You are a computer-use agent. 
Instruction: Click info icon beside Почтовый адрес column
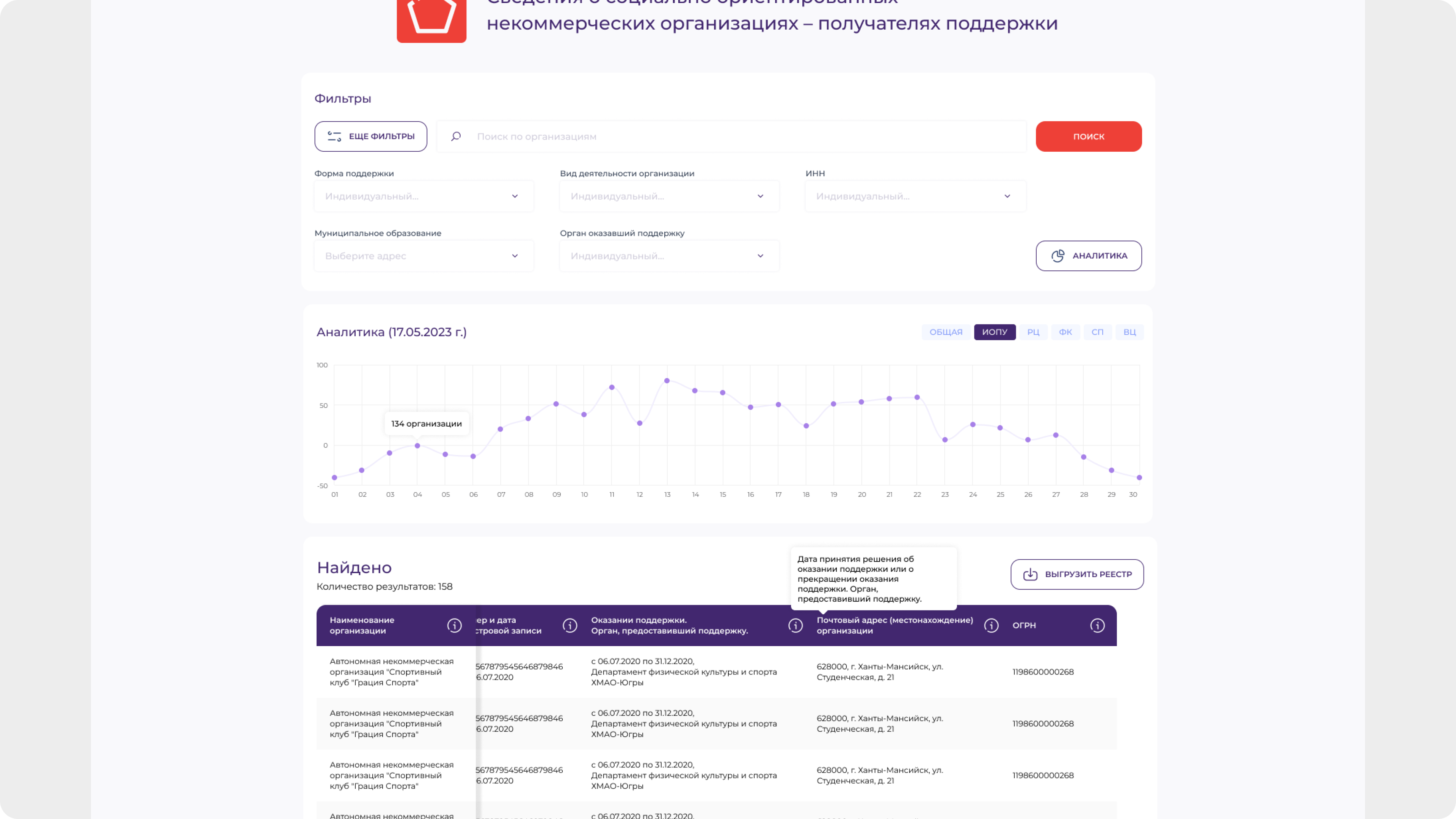(x=991, y=625)
